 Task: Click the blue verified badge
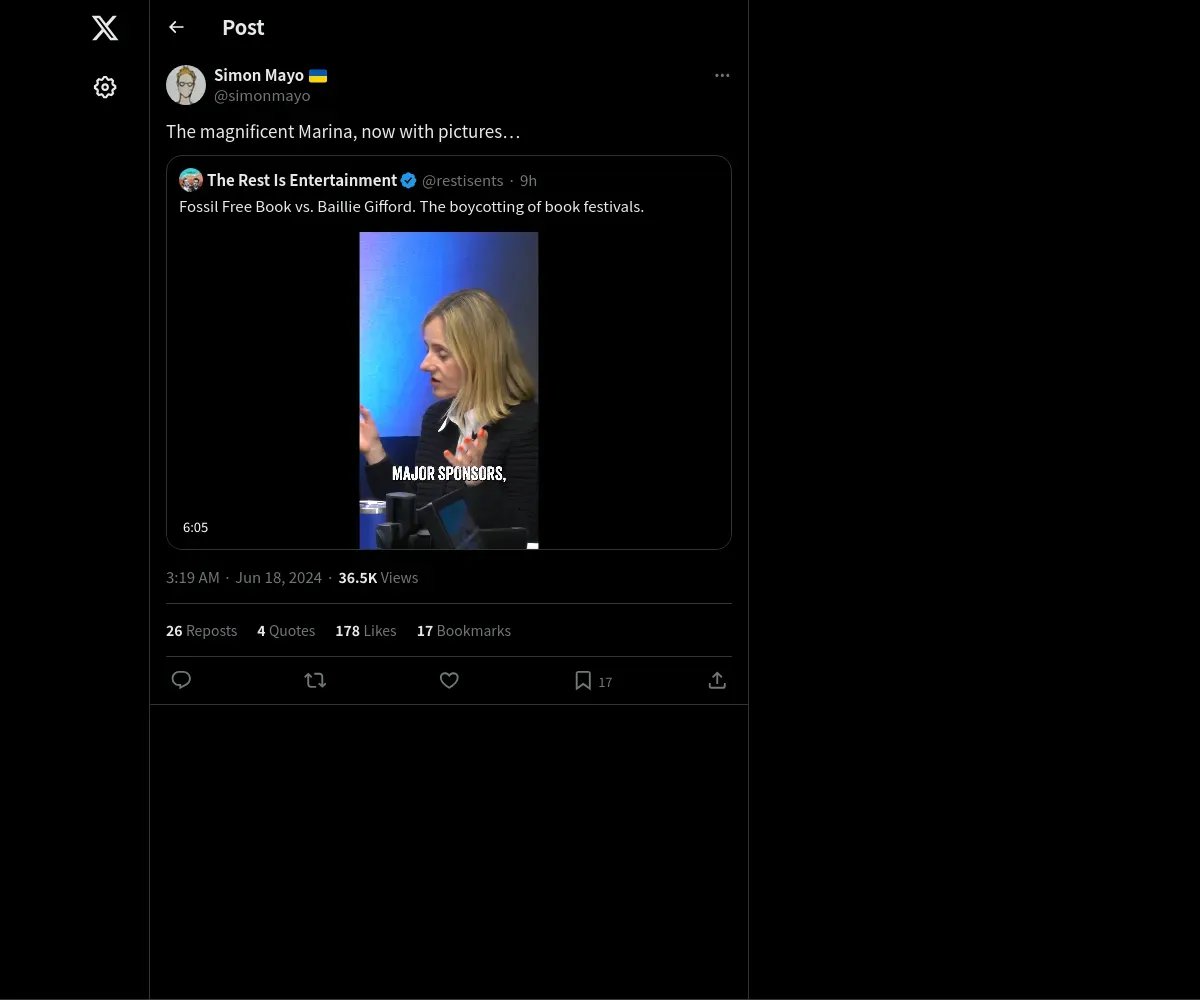[x=409, y=180]
